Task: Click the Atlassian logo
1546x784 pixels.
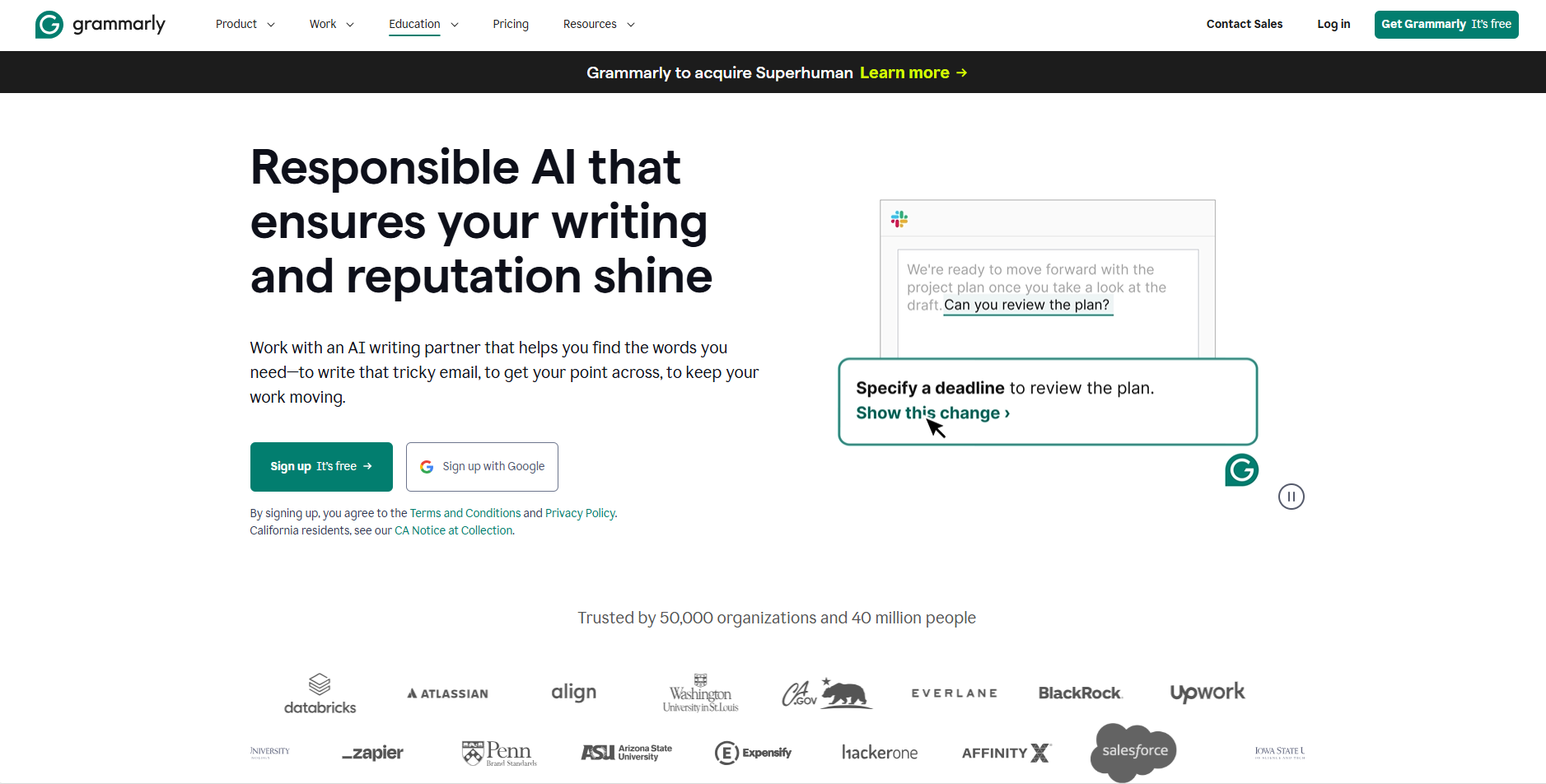Action: coord(447,693)
